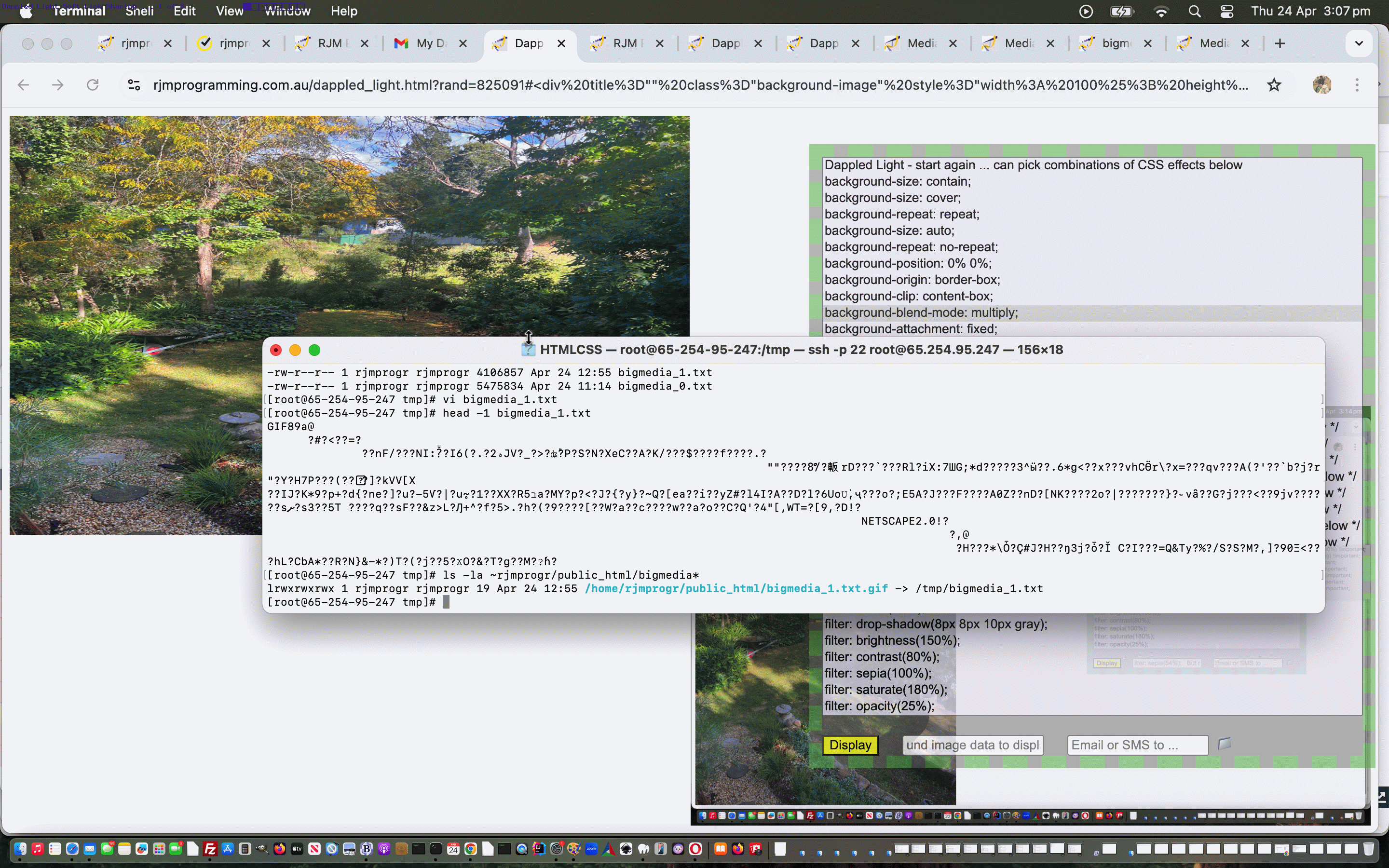Viewport: 1389px width, 868px height.
Task: Launch Zoom from the Dock
Action: (591, 849)
